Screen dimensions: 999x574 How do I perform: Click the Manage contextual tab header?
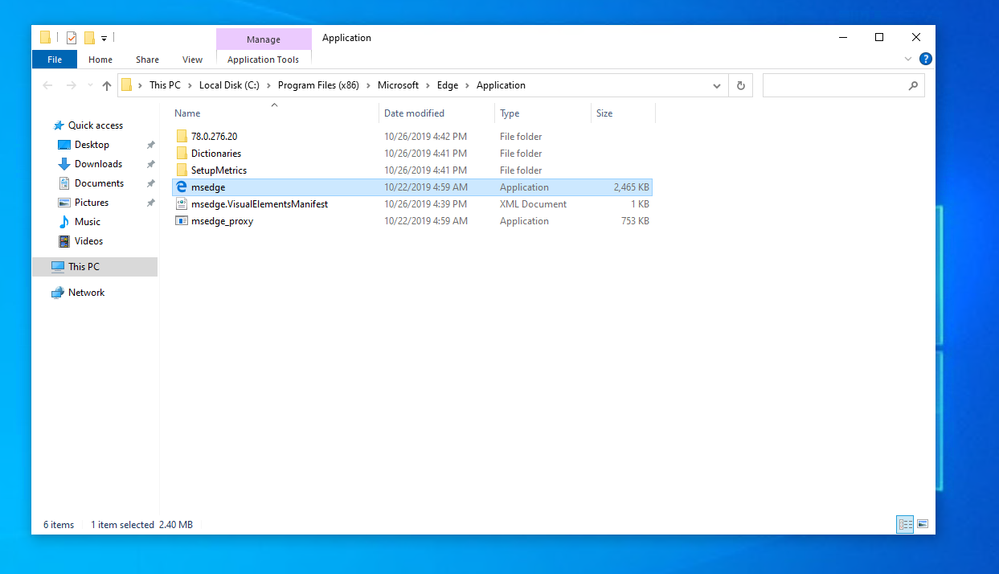click(264, 39)
